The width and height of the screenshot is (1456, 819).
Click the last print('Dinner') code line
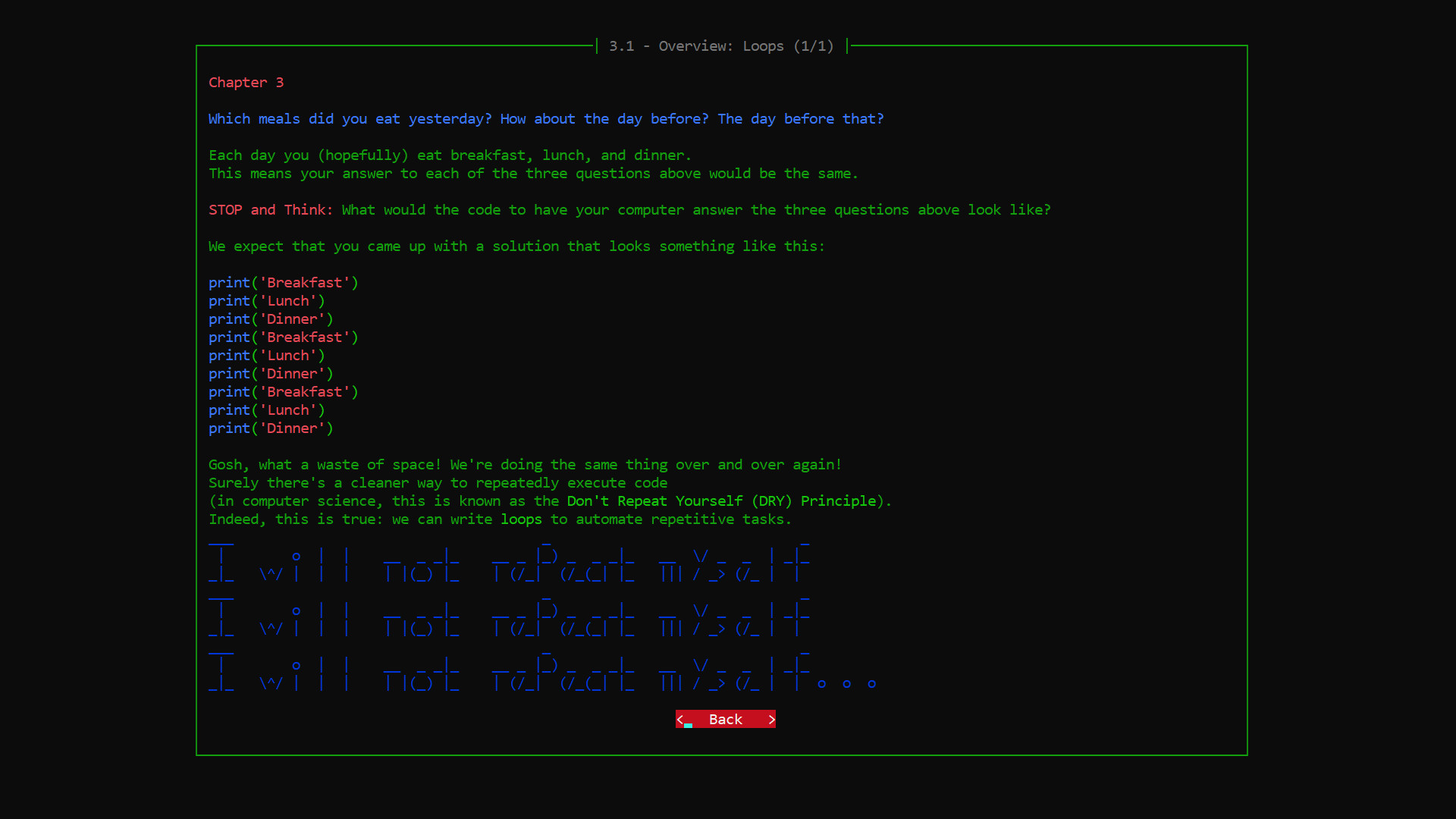271,428
